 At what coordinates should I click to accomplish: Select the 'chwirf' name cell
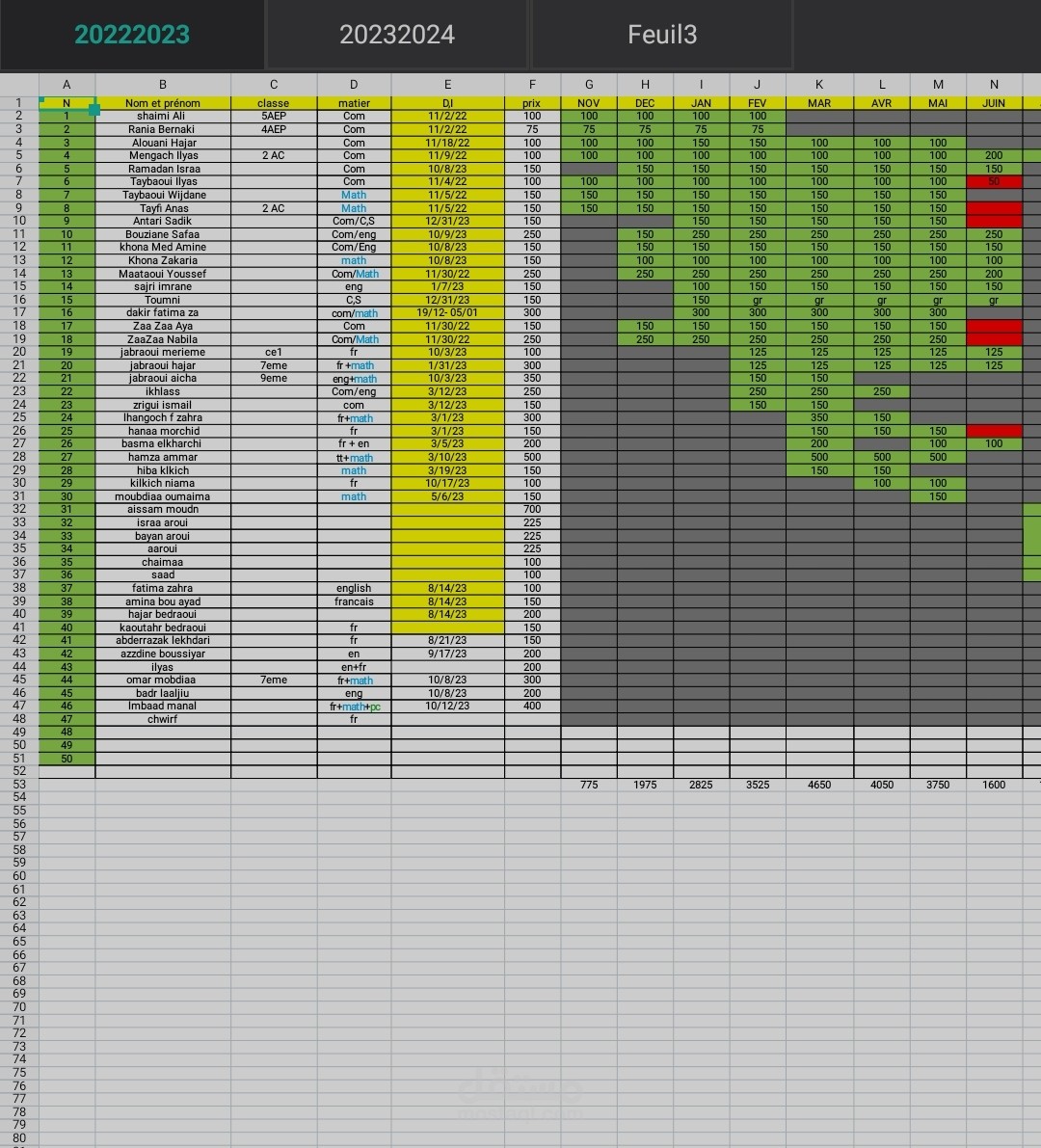163,719
